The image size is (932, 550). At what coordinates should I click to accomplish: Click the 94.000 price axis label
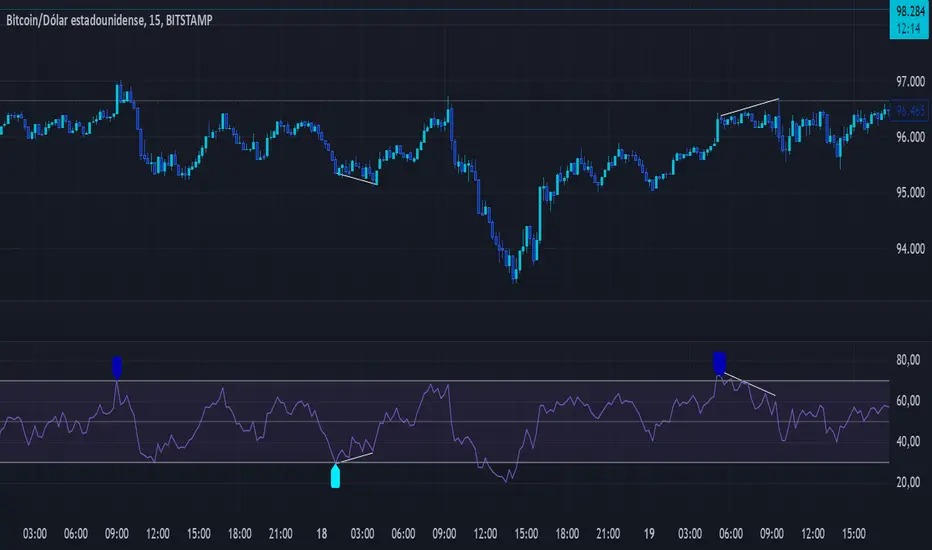(x=910, y=249)
